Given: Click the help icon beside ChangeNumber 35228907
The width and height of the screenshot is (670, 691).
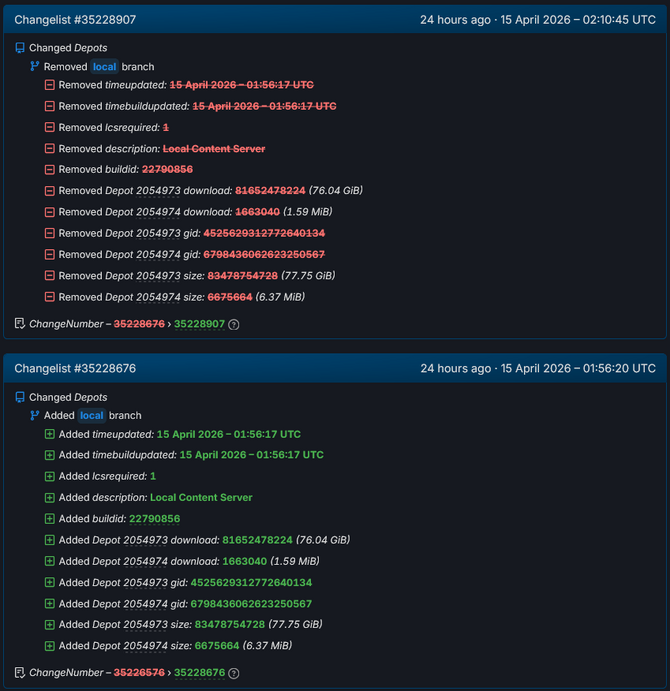Looking at the screenshot, I should pyautogui.click(x=234, y=325).
